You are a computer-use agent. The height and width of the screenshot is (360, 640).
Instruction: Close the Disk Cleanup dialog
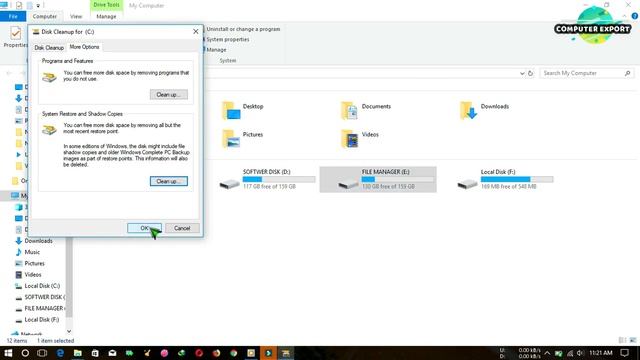click(x=196, y=31)
